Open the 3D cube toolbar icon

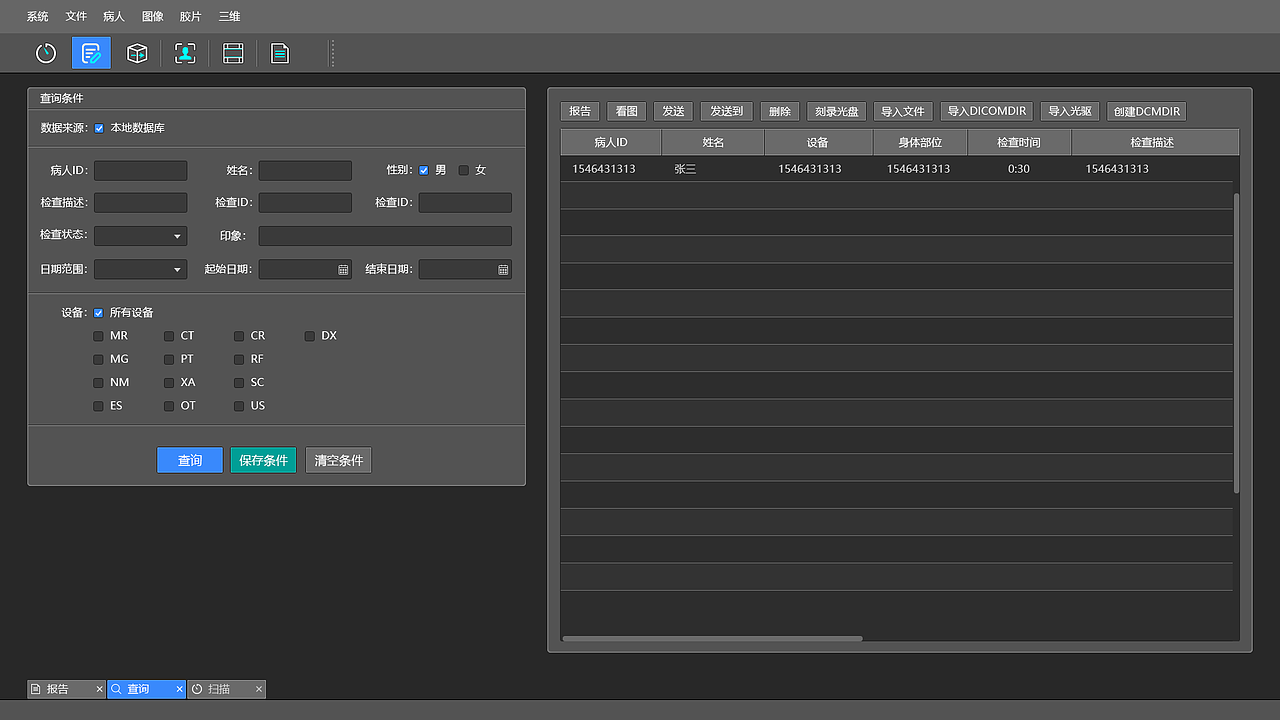137,53
